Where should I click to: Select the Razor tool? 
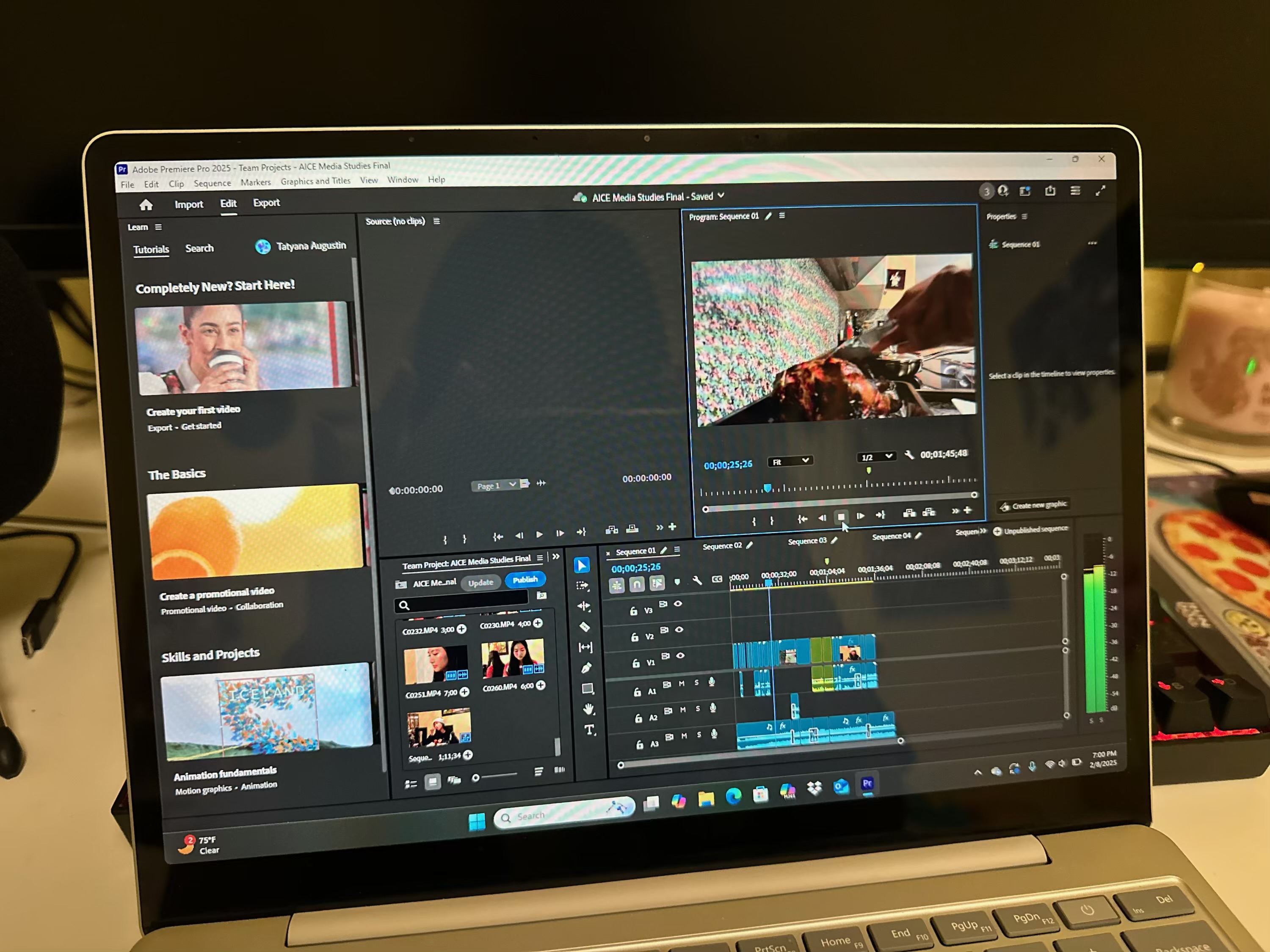(x=585, y=627)
